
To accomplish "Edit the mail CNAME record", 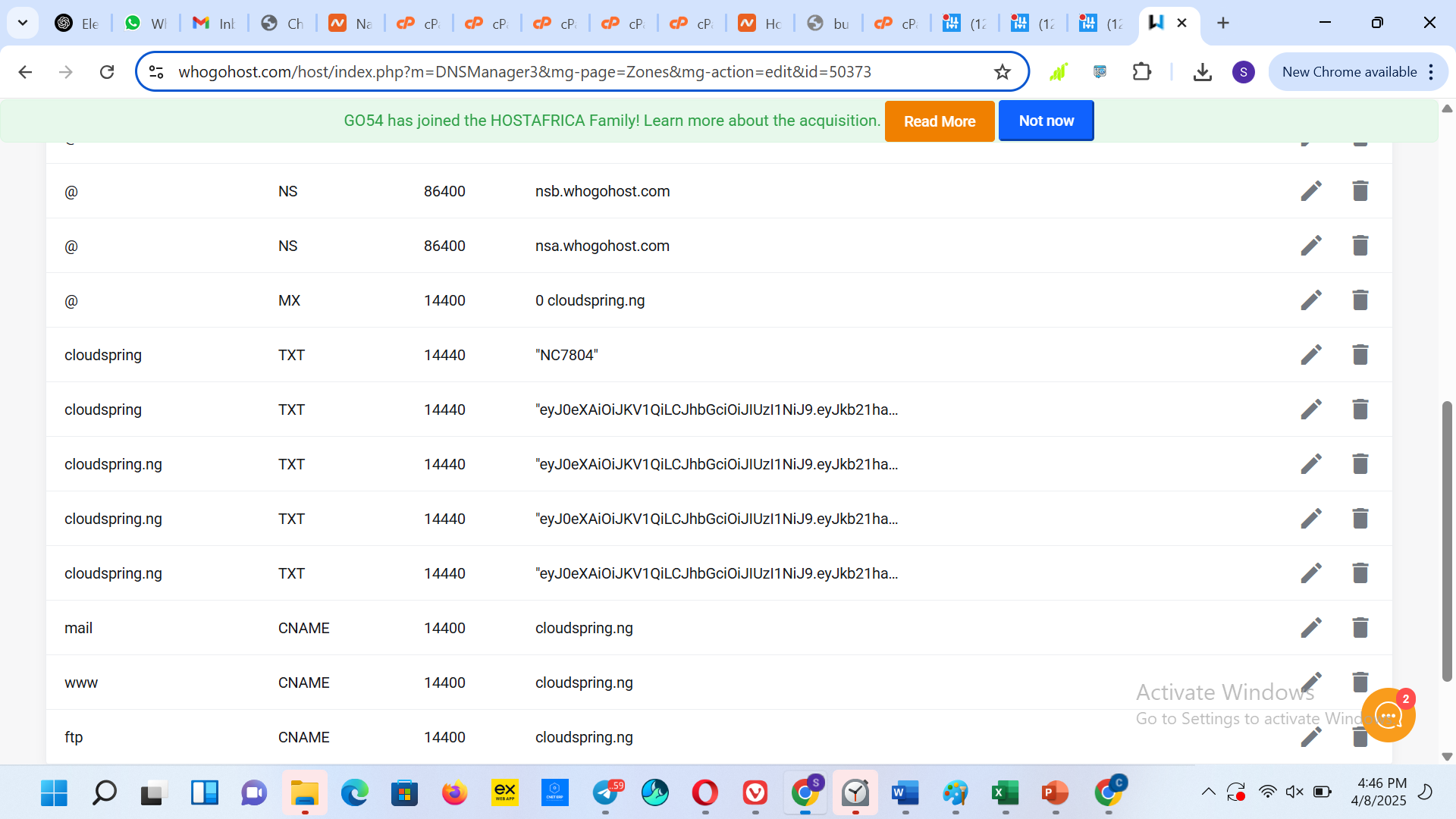I will pyautogui.click(x=1311, y=628).
